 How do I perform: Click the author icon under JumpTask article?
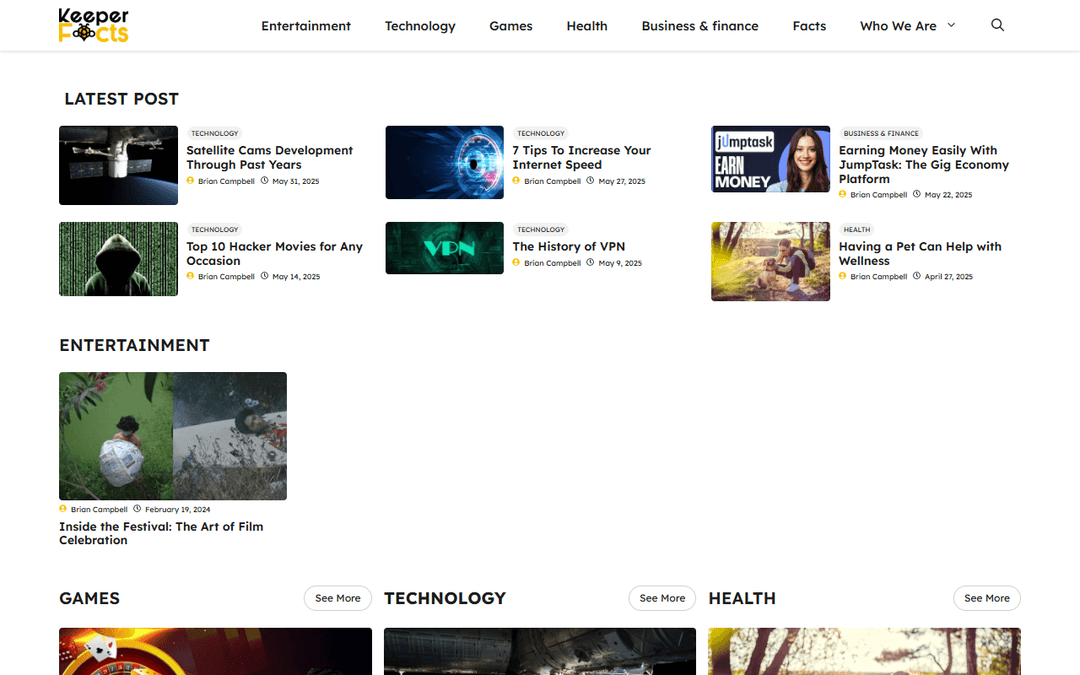(x=842, y=194)
